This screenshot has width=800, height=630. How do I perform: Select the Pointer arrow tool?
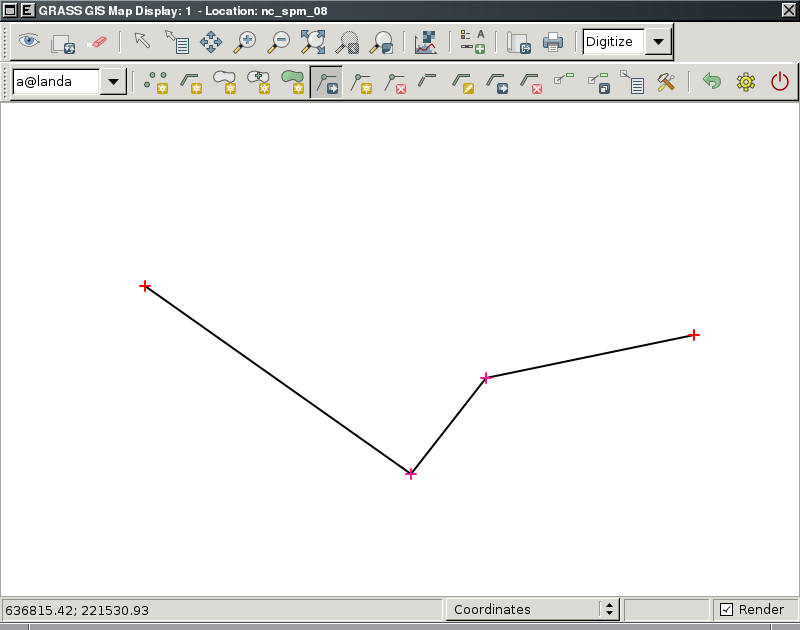coord(142,40)
